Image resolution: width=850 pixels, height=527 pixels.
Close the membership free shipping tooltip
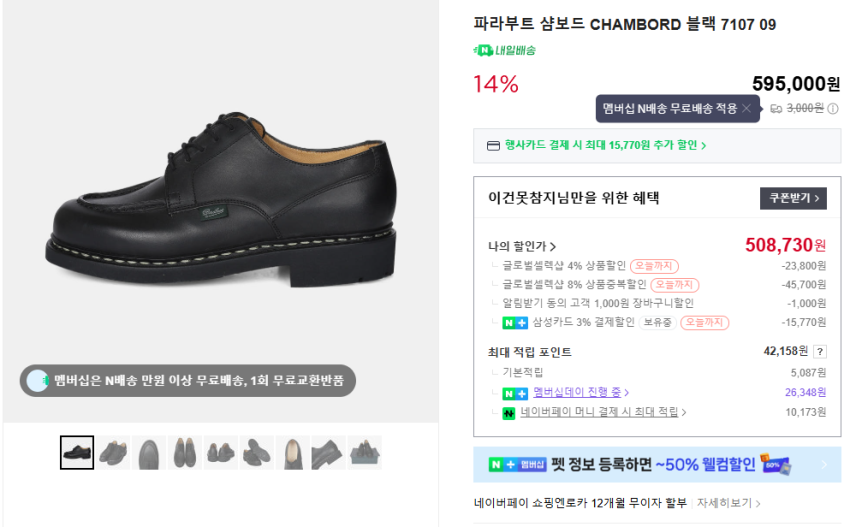746,108
